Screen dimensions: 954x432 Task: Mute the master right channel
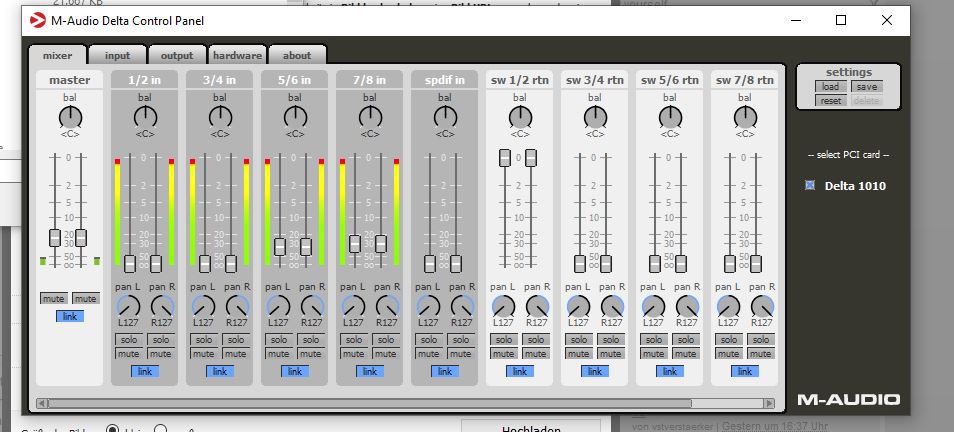point(86,299)
